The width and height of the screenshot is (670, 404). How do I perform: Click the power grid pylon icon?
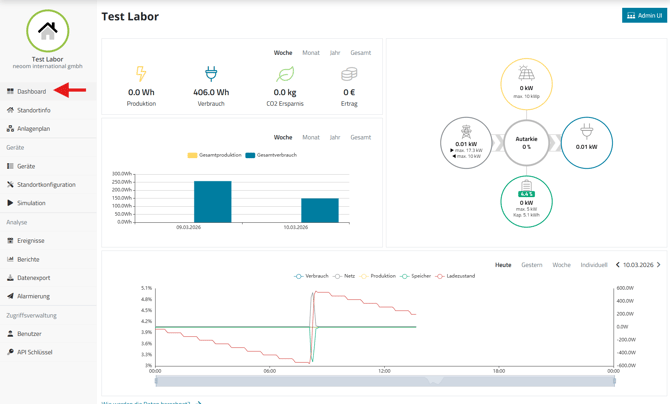click(x=466, y=133)
